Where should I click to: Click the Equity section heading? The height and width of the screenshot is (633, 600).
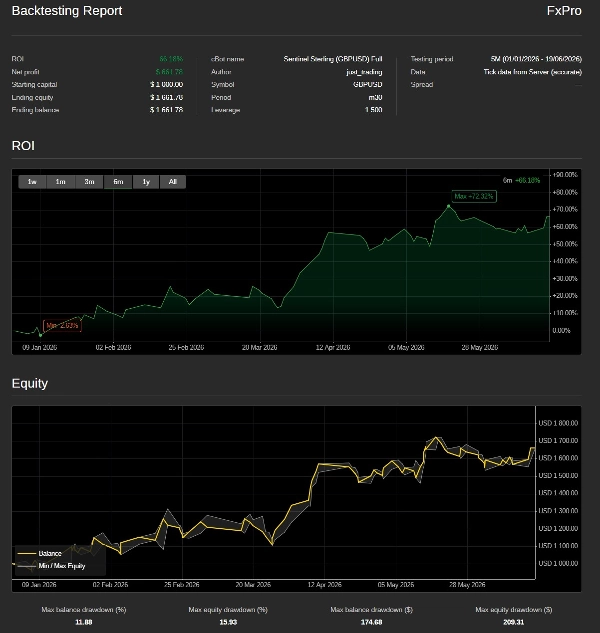tap(30, 383)
